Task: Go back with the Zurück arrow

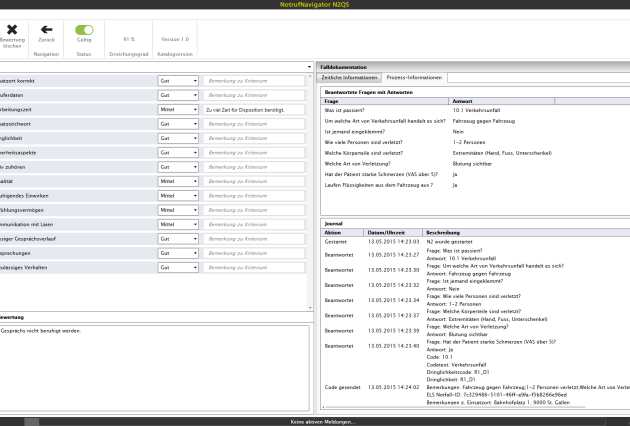Action: click(x=47, y=29)
